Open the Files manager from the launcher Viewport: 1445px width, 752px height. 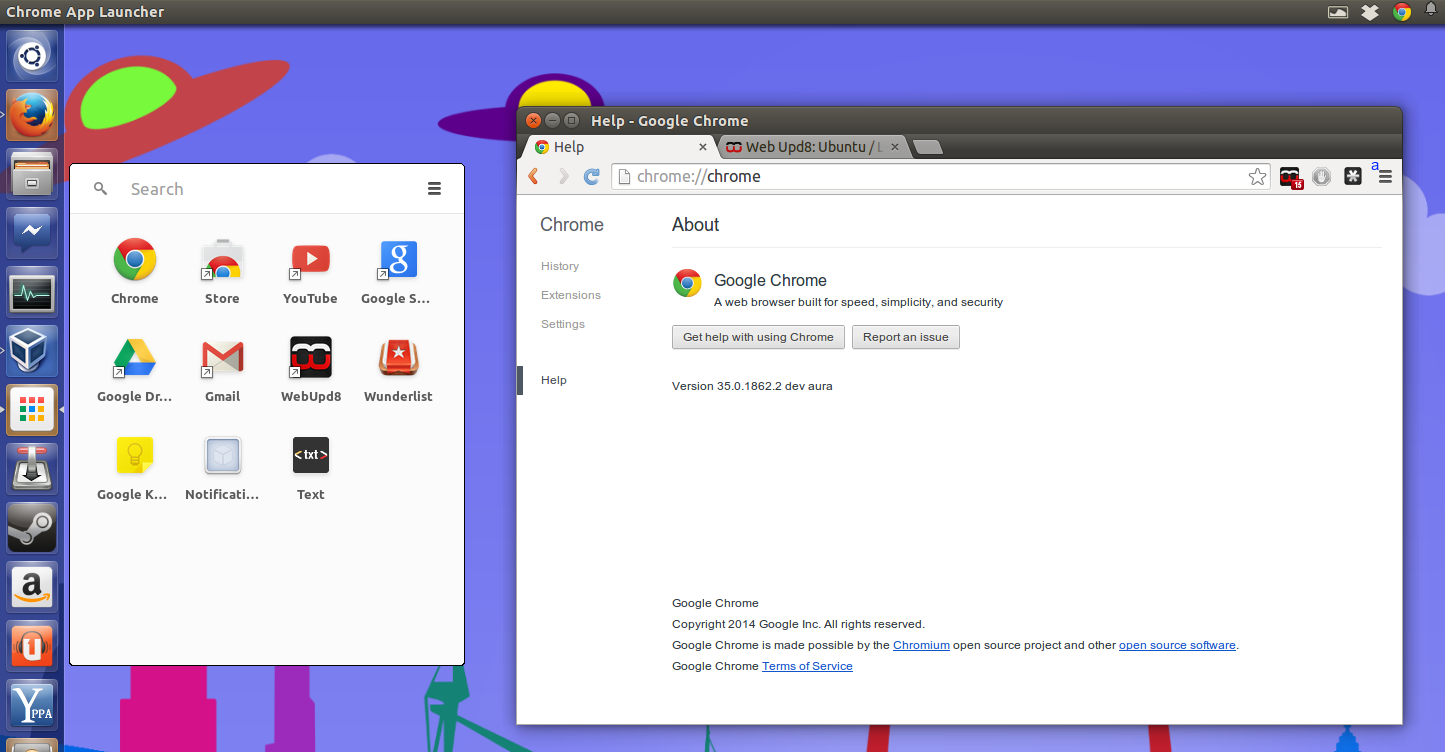[x=32, y=174]
